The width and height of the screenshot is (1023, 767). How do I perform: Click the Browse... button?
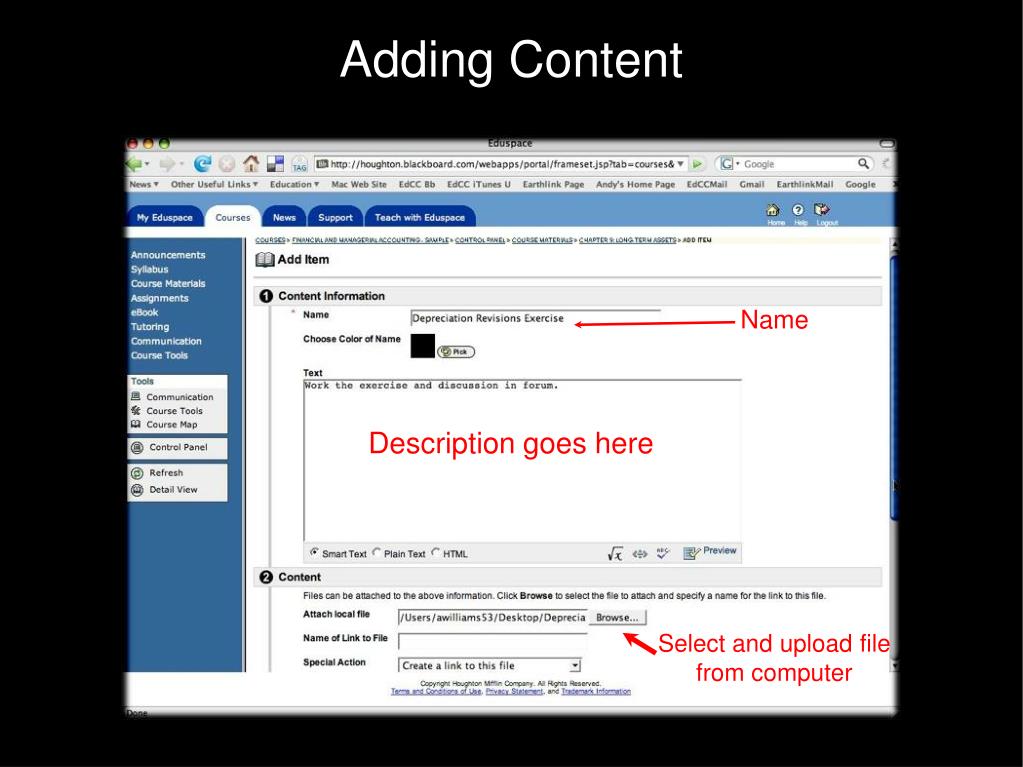click(x=617, y=618)
